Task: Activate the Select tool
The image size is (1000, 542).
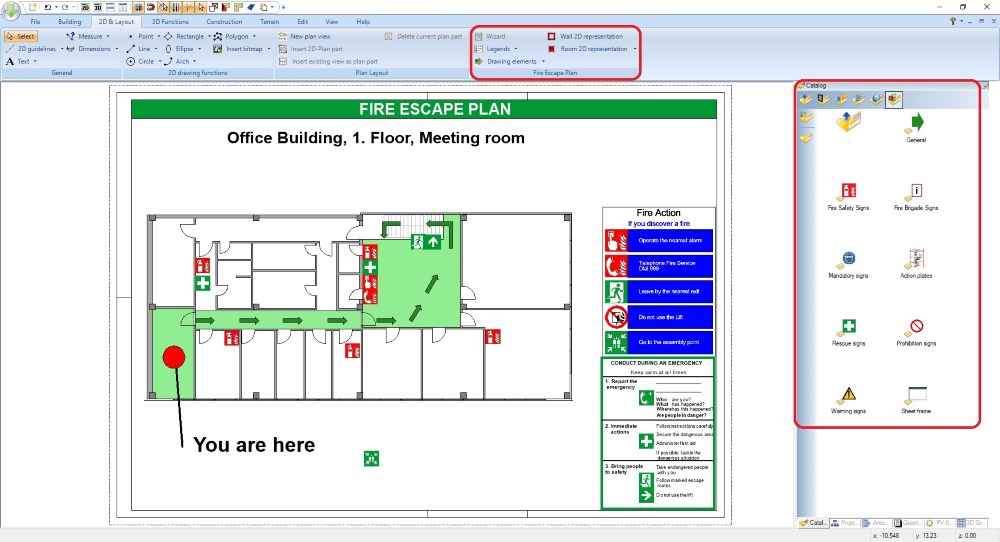Action: pyautogui.click(x=21, y=36)
